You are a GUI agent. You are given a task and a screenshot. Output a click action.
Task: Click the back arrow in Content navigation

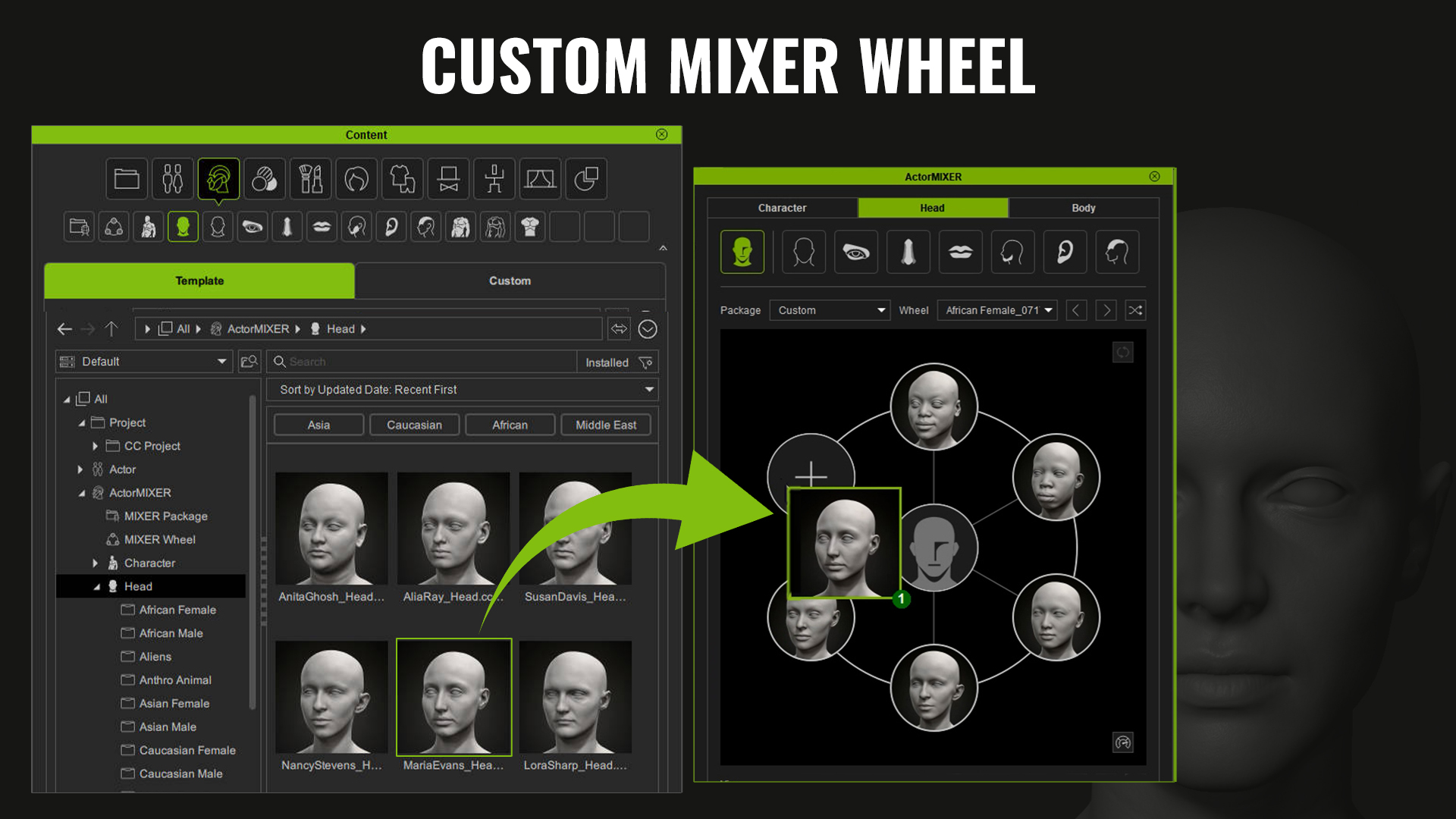pos(64,329)
